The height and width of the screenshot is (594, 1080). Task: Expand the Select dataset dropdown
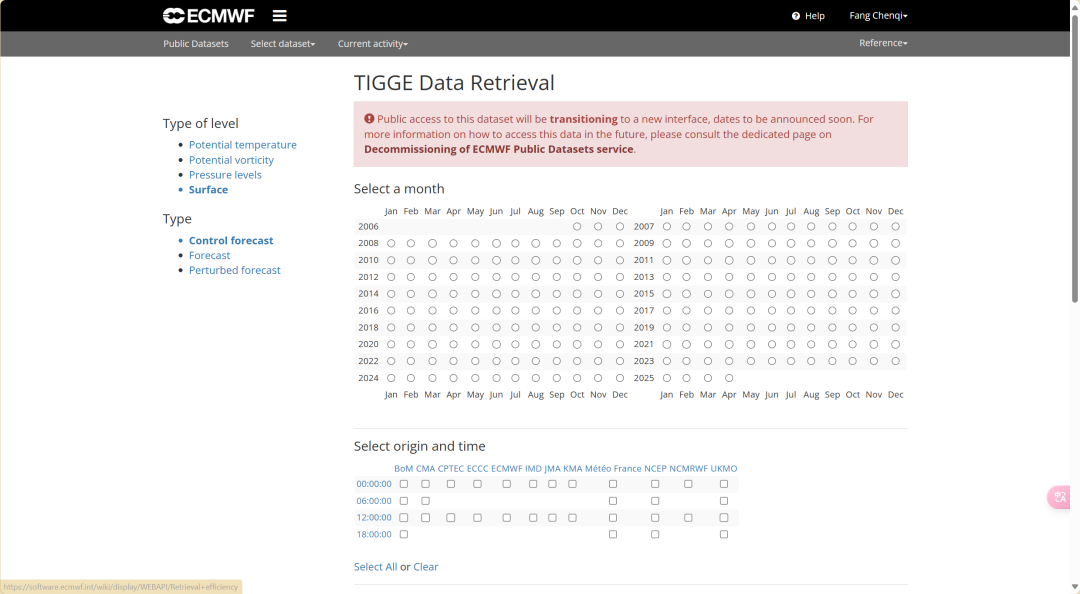click(282, 43)
